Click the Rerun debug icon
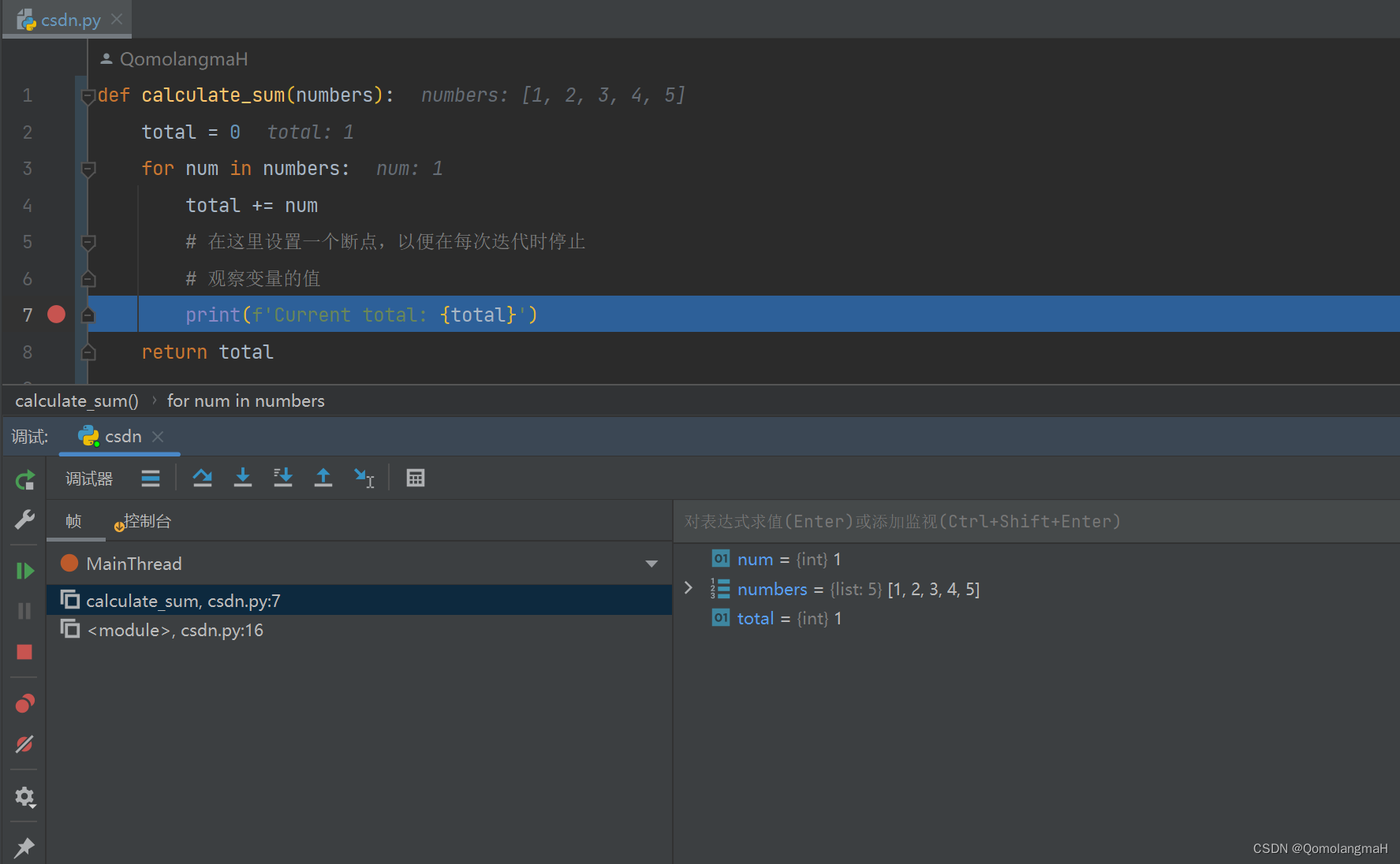The image size is (1400, 864). (25, 479)
